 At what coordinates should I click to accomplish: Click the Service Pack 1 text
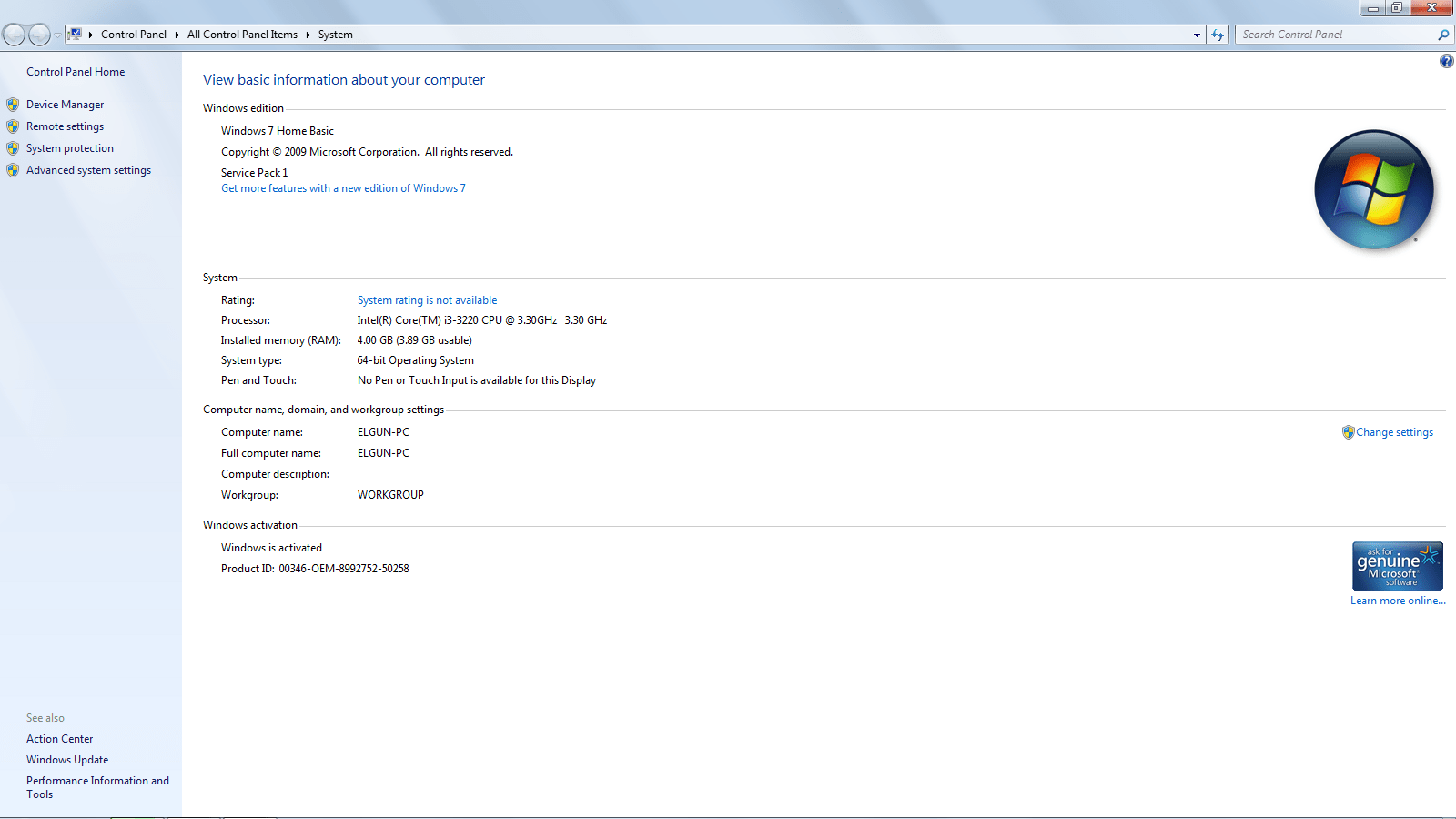[x=254, y=173]
